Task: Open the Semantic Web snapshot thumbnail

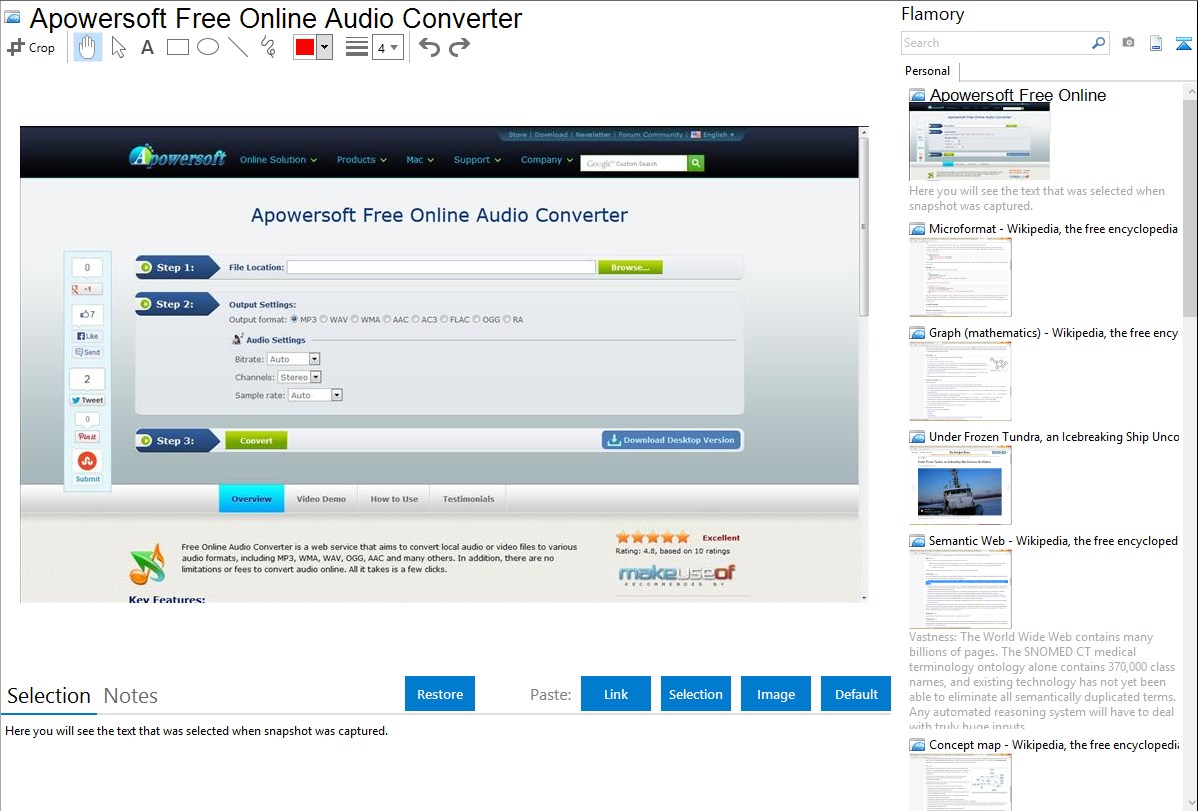Action: click(x=960, y=588)
